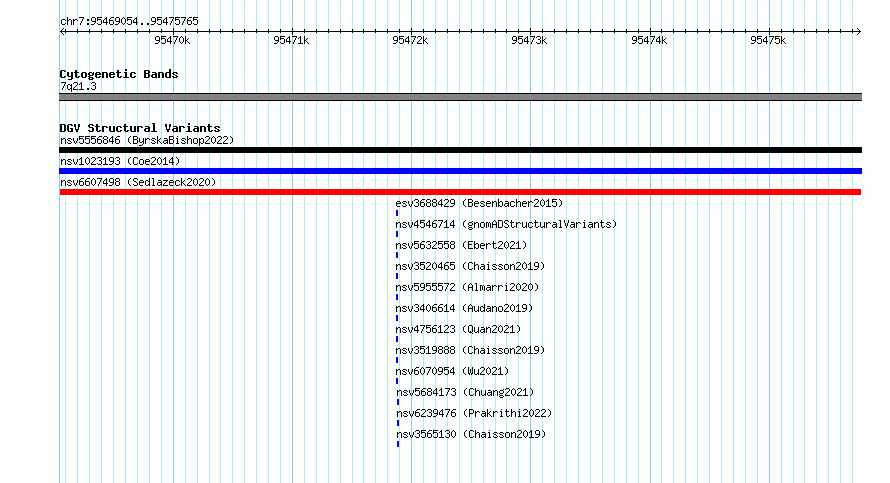Click the 95475k ruler tick label
Screen dimensions: 890x483
(768, 40)
